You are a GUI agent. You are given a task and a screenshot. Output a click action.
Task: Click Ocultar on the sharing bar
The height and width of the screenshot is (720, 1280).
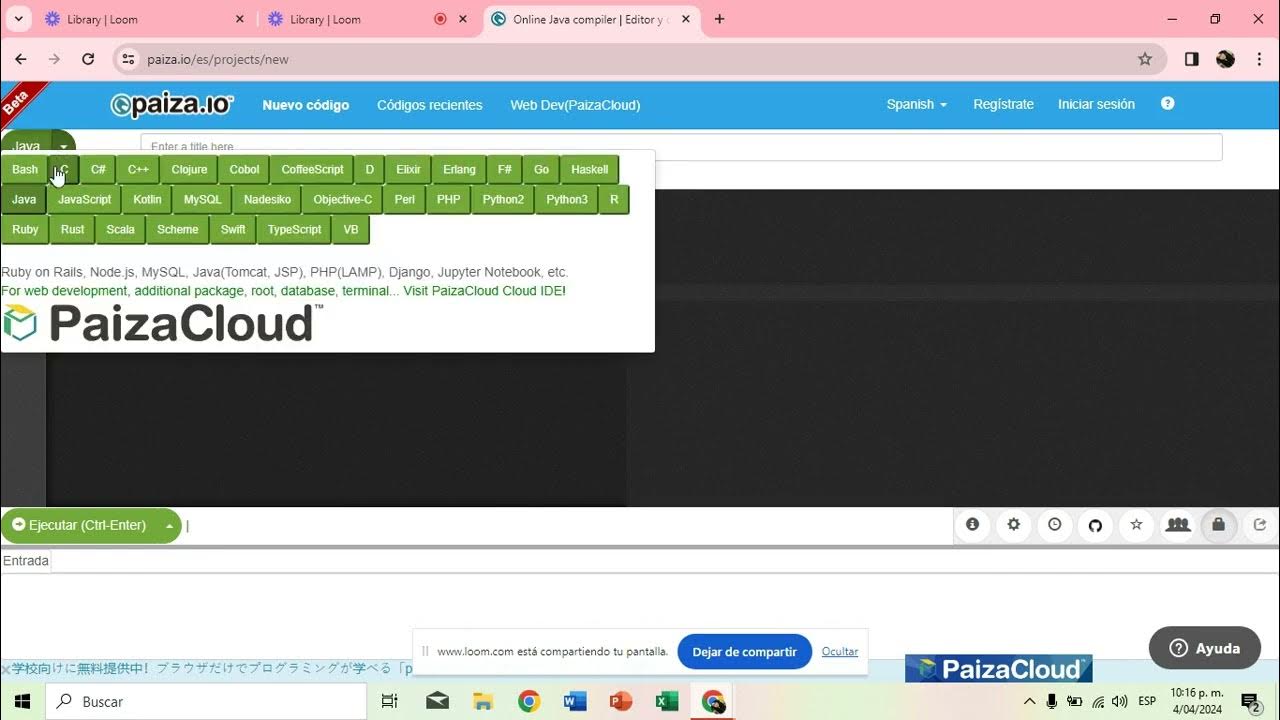click(840, 652)
